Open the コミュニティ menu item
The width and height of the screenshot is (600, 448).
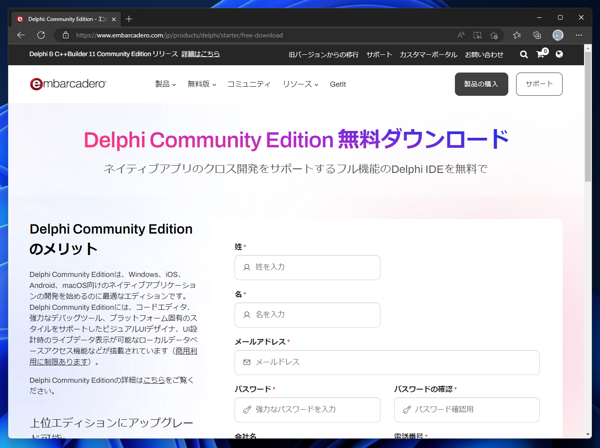coord(249,84)
